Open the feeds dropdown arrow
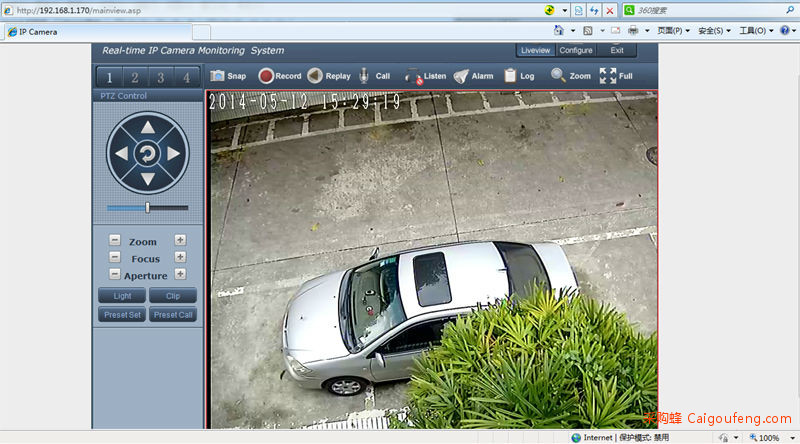 (x=602, y=31)
